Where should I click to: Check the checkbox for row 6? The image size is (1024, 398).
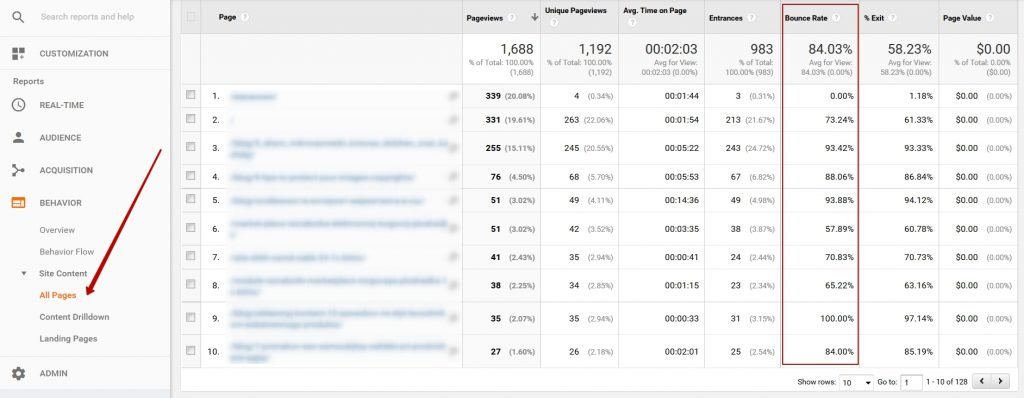tap(191, 227)
